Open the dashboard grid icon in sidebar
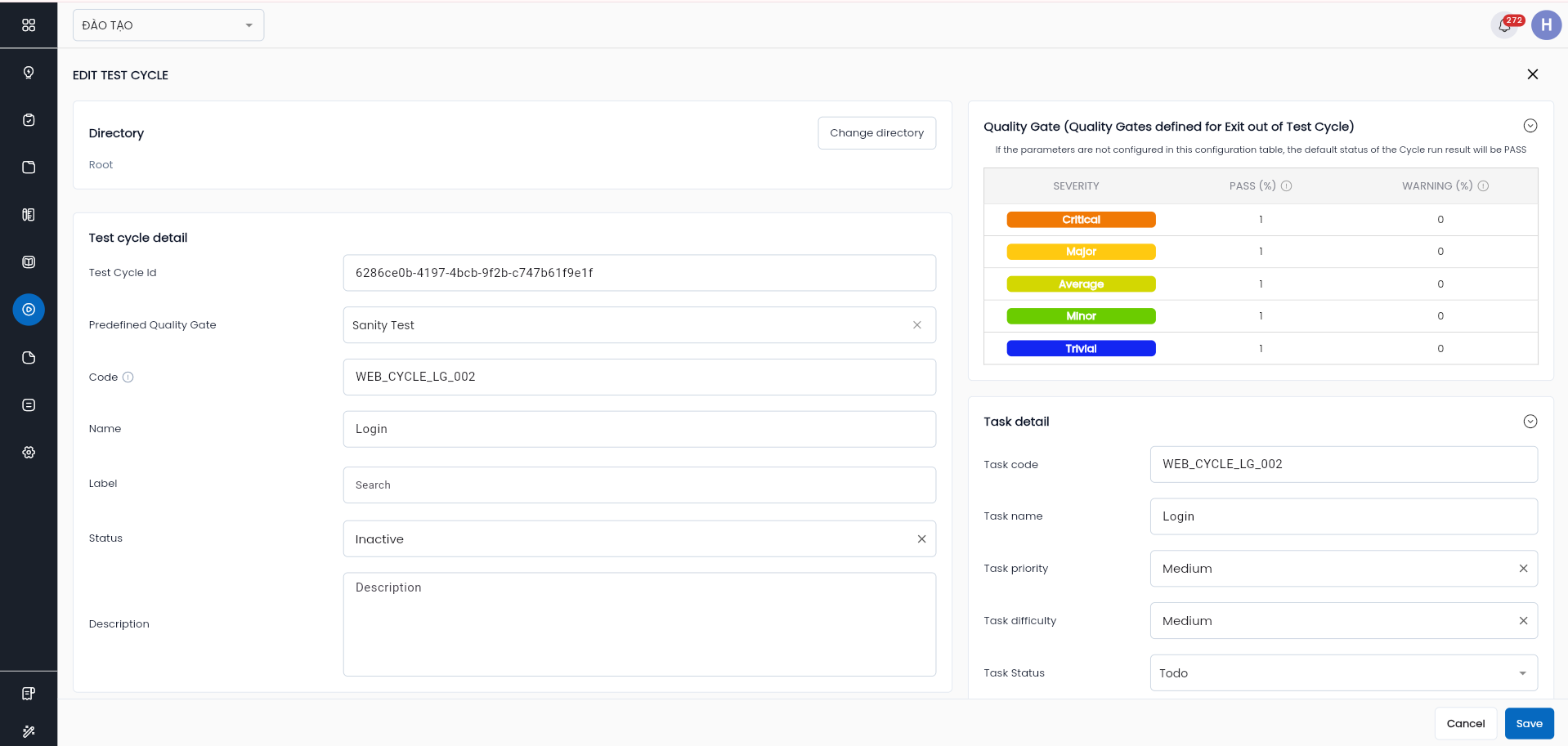The image size is (1568, 746). [29, 25]
